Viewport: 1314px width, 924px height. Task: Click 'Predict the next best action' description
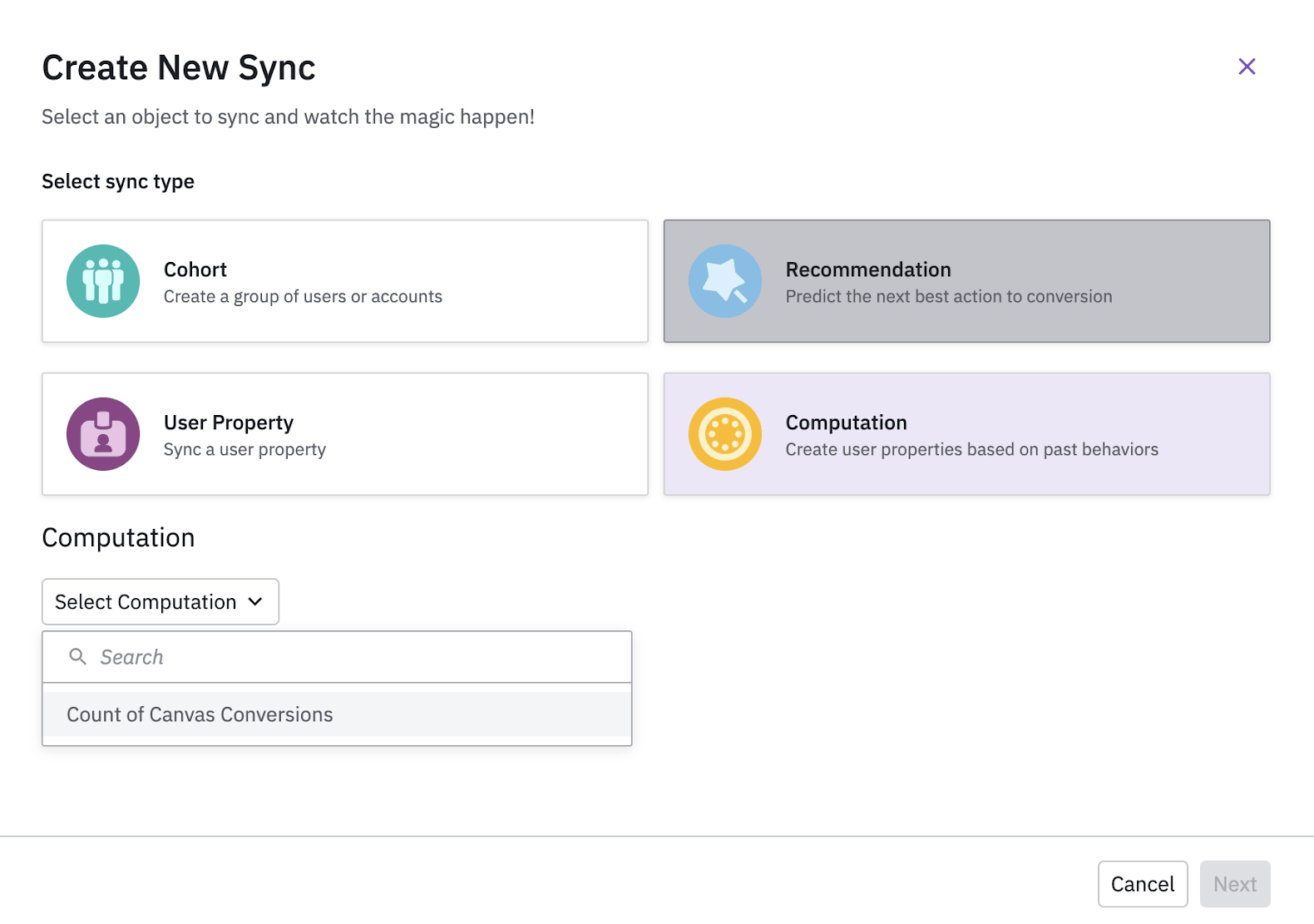[948, 297]
